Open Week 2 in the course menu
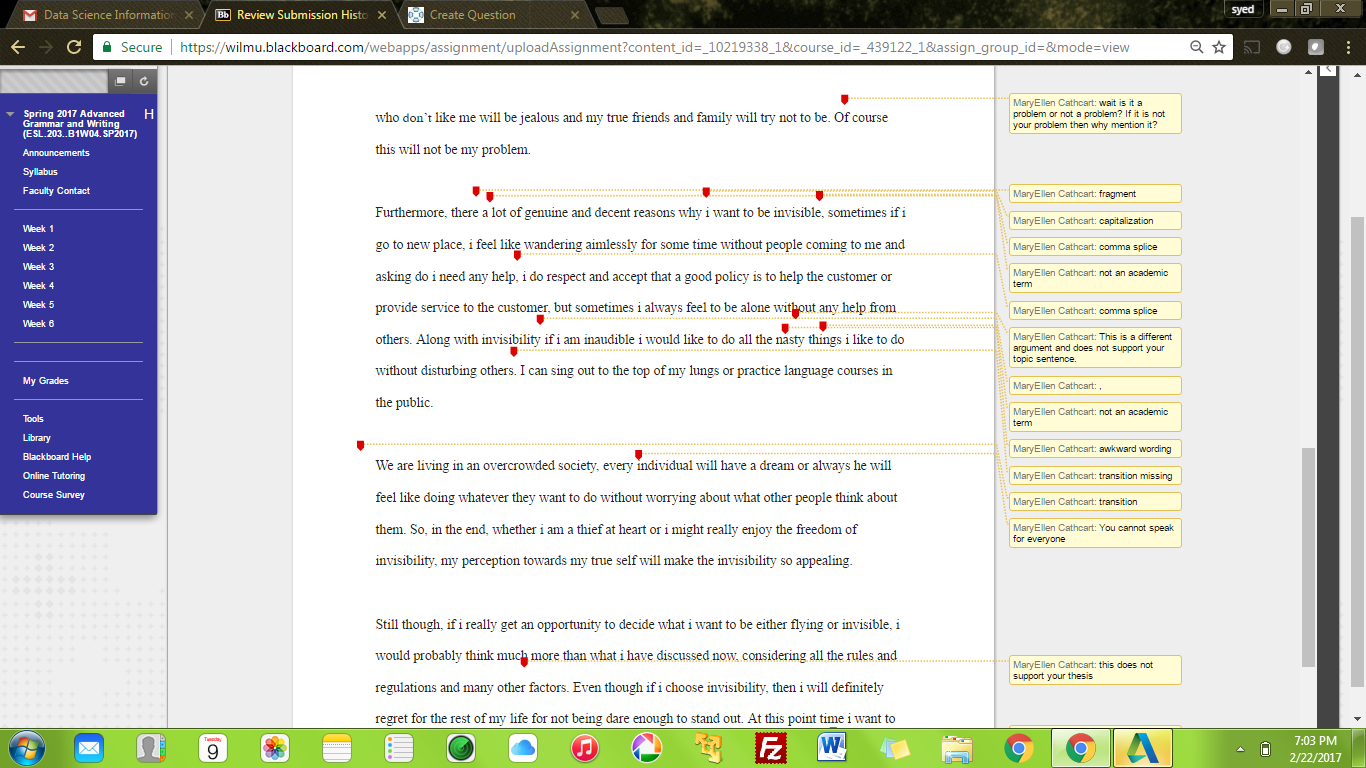 (38, 248)
